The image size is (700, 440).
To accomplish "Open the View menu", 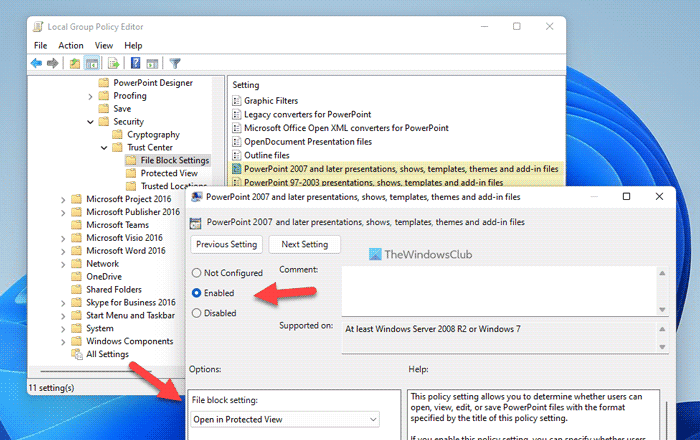I will click(x=104, y=46).
